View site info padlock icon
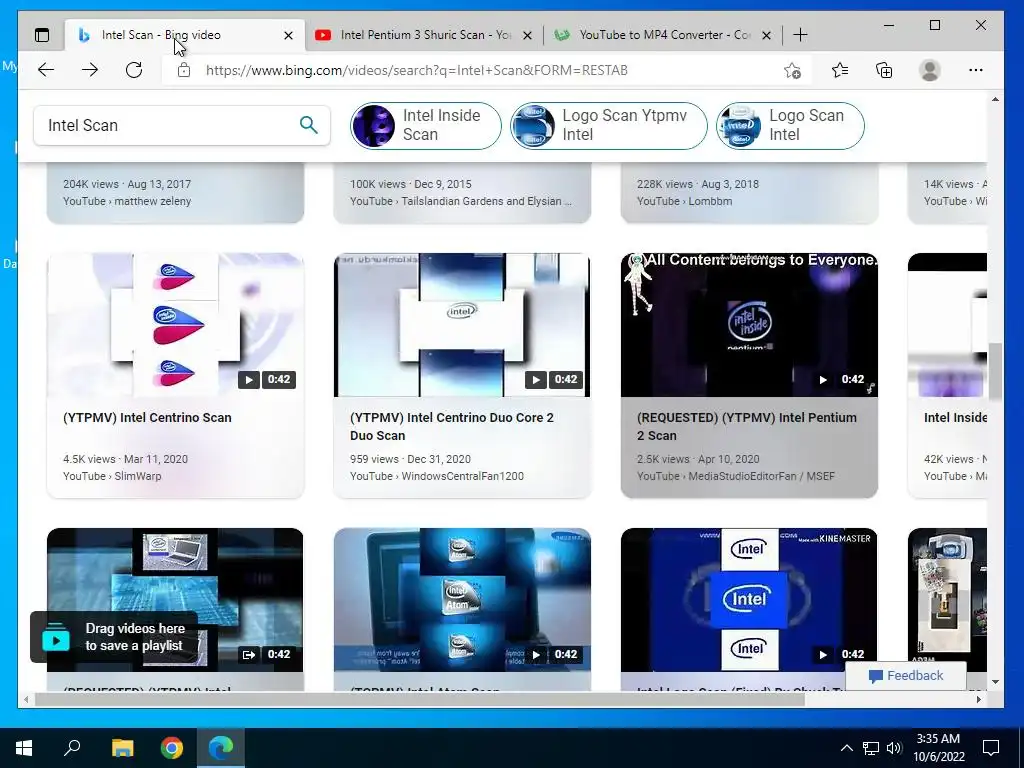The image size is (1024, 768). pyautogui.click(x=184, y=70)
